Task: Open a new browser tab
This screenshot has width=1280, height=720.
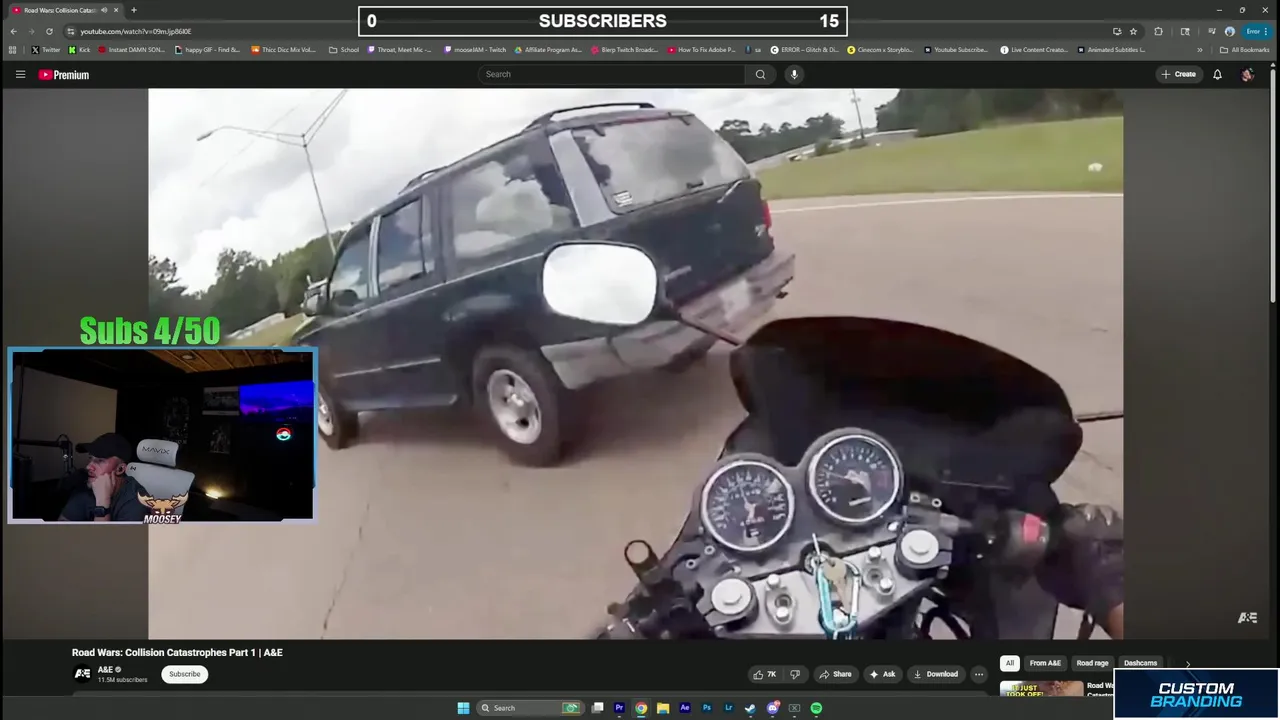Action: 133,10
